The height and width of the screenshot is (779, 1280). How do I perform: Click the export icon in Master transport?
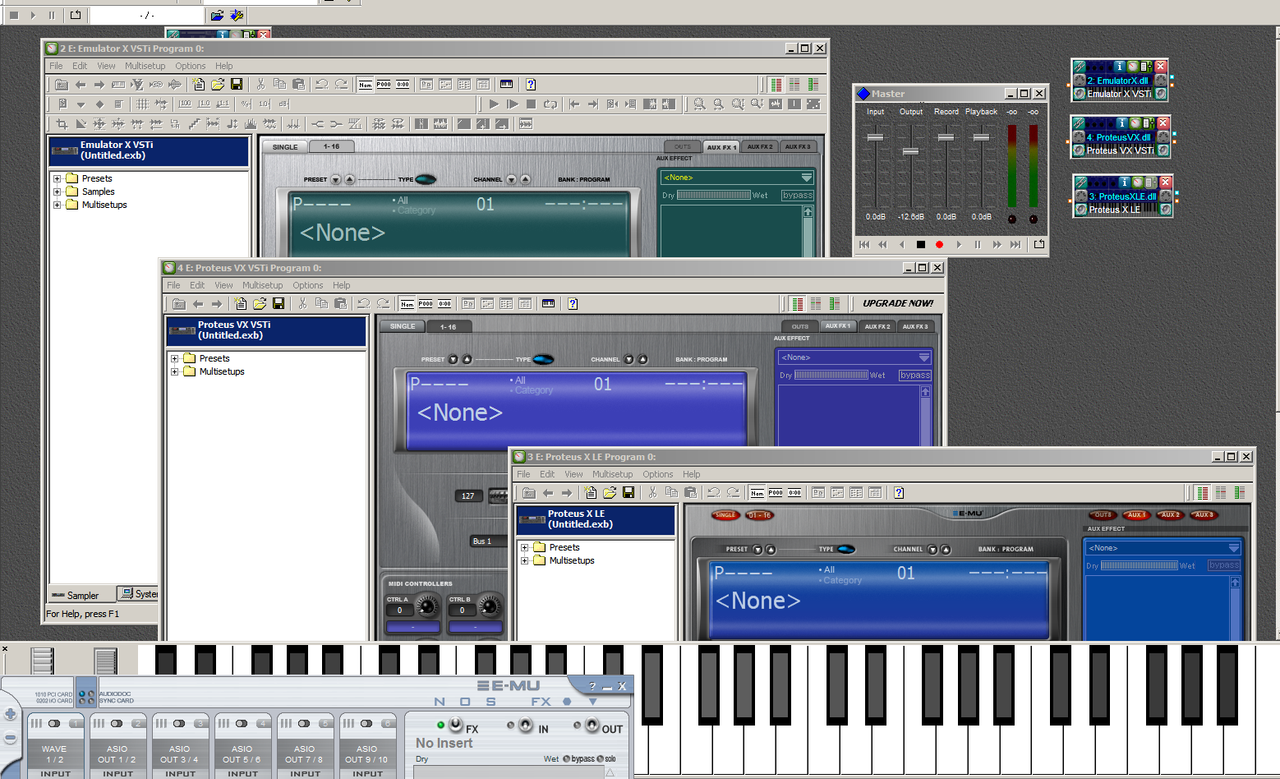(1039, 244)
